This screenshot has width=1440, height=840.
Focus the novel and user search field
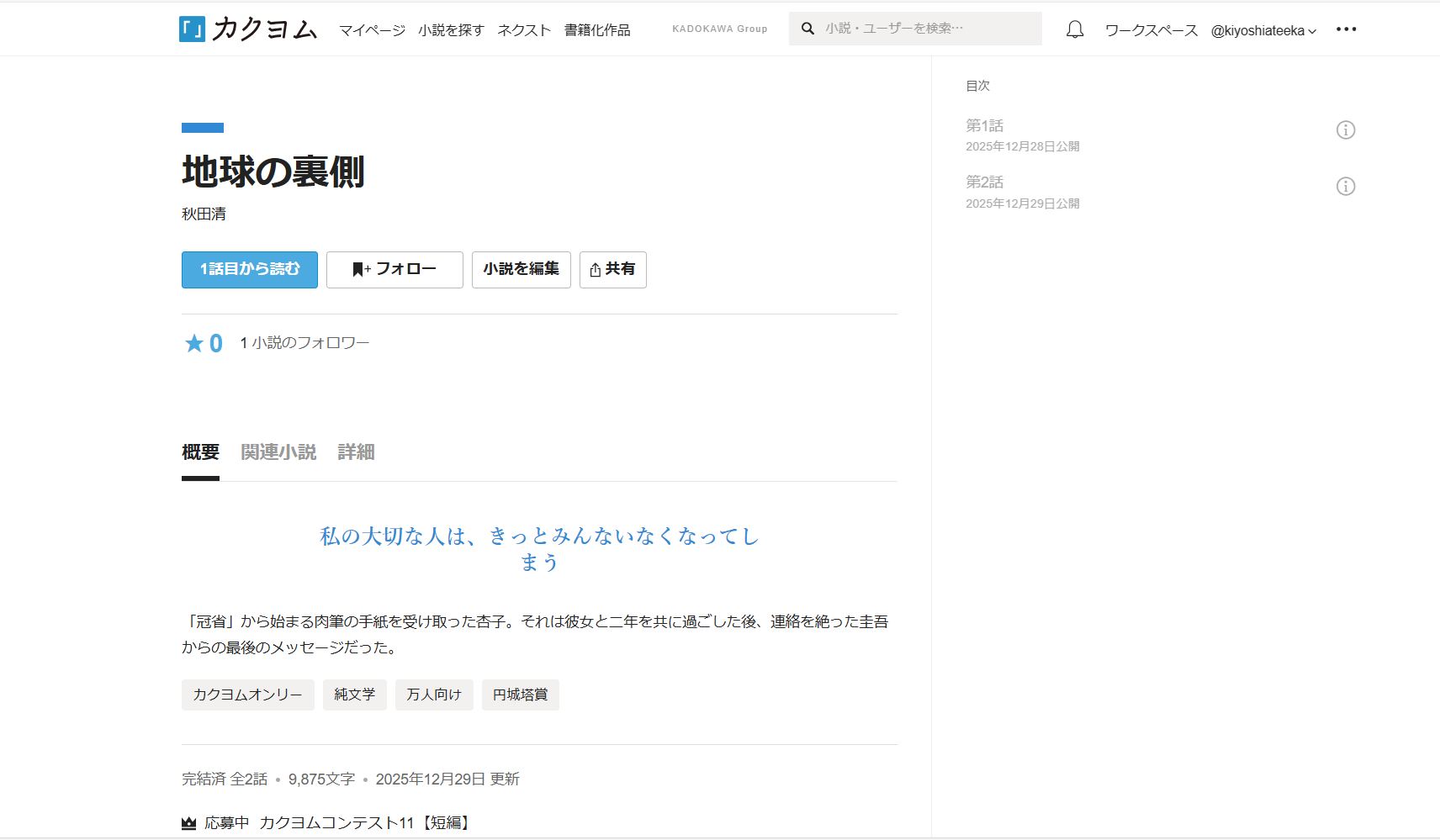pyautogui.click(x=925, y=29)
